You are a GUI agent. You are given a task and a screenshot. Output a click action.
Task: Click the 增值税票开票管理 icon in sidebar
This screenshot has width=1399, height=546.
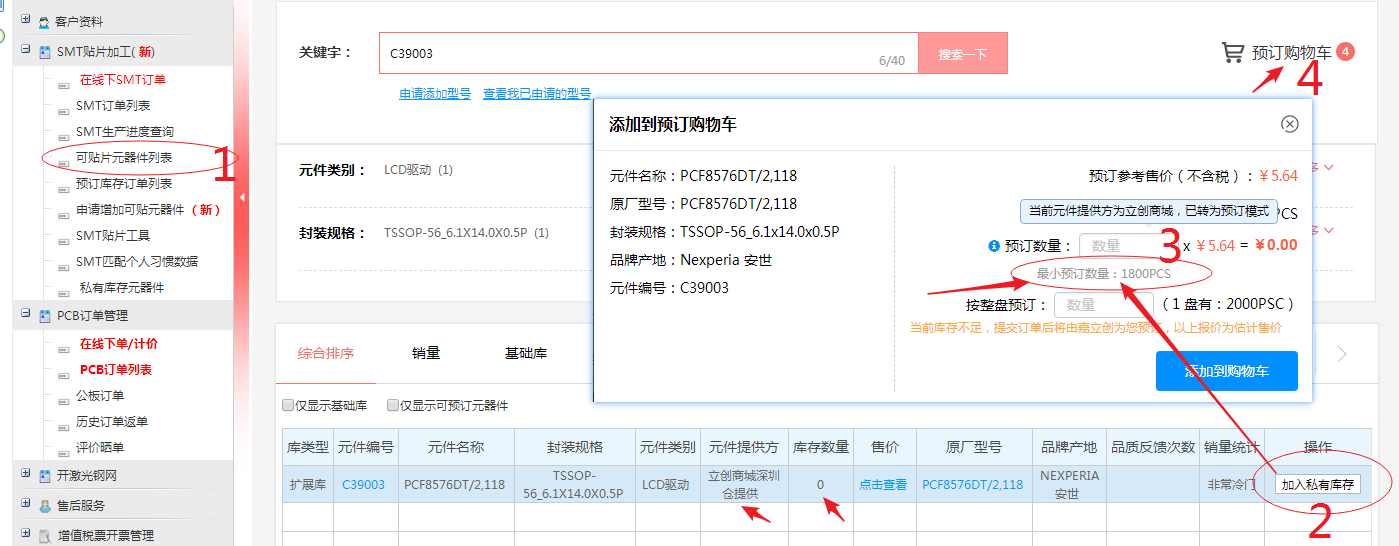pos(44,536)
